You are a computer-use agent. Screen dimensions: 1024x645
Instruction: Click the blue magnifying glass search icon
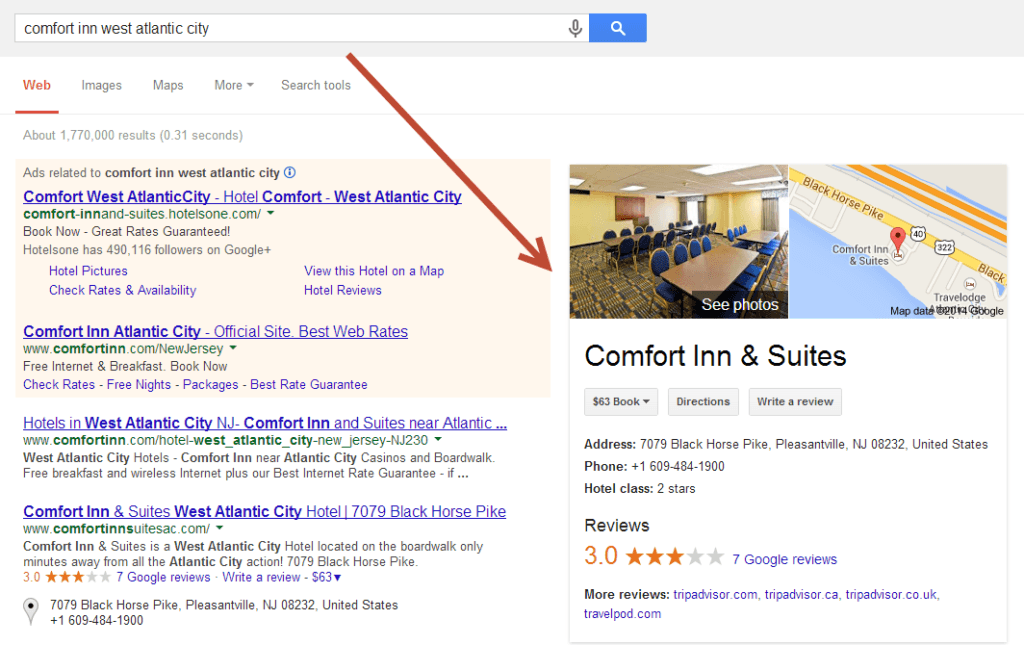(x=617, y=28)
